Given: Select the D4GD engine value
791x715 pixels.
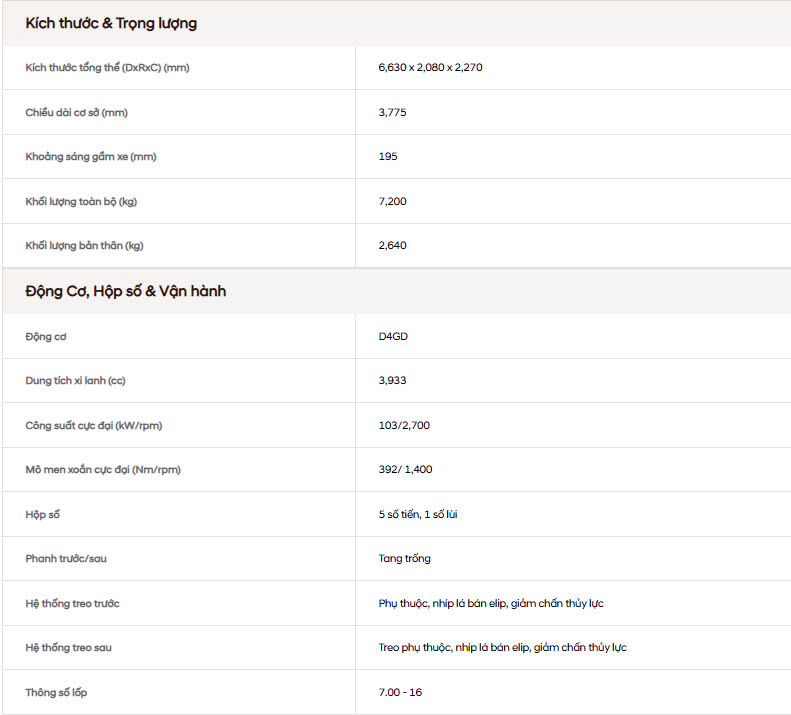Looking at the screenshot, I should click(x=393, y=336).
